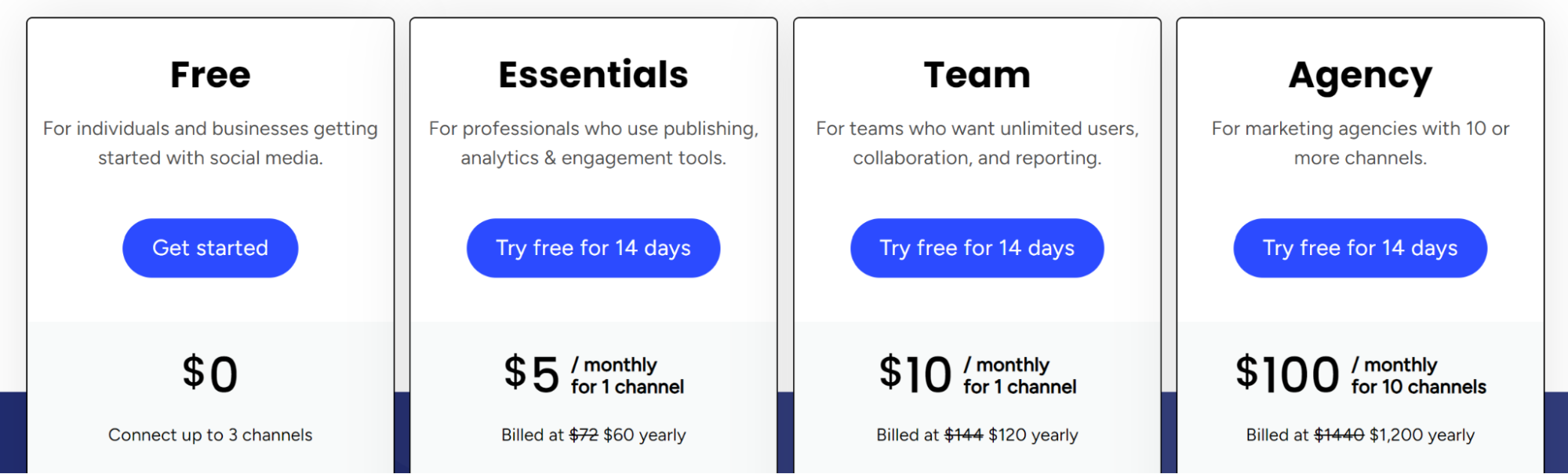Click the Billed at $1,200 yearly text
This screenshot has height=474, width=1568.
pos(1360,434)
